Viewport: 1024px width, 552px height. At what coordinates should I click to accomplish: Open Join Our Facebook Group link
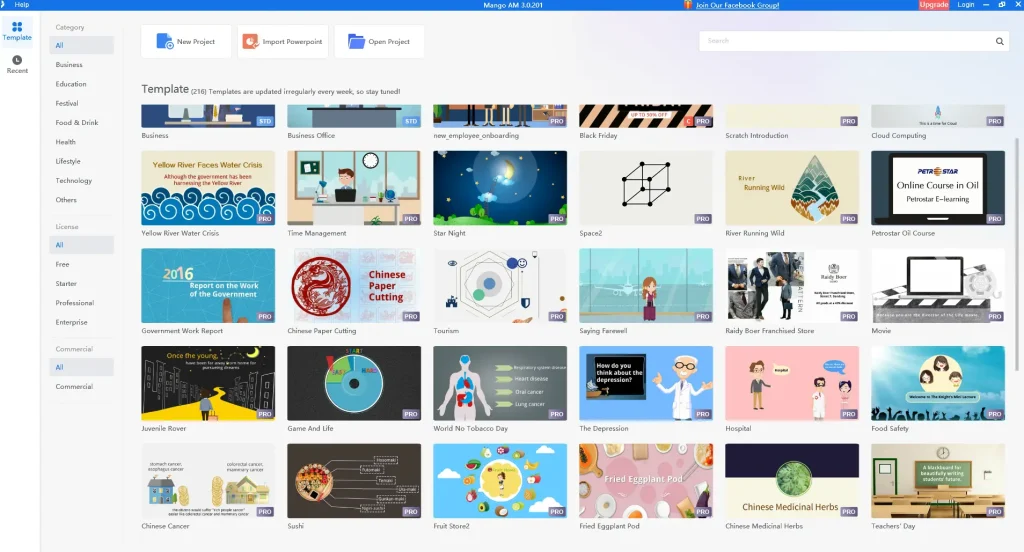(x=737, y=5)
